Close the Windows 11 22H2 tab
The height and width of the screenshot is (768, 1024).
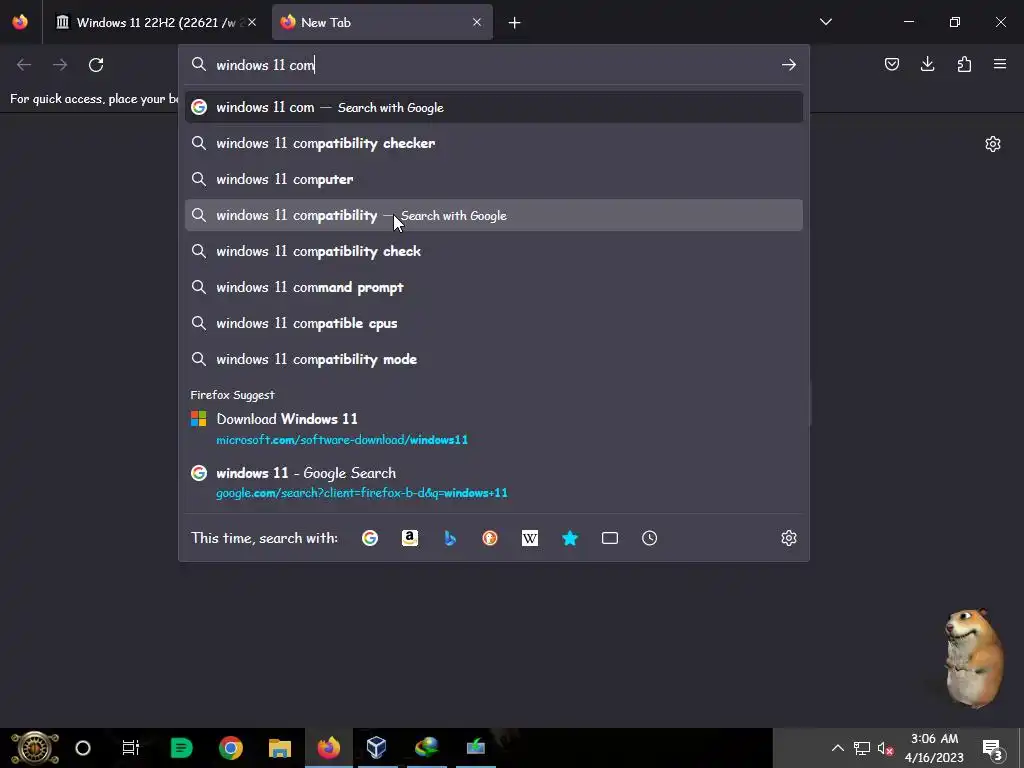(252, 22)
